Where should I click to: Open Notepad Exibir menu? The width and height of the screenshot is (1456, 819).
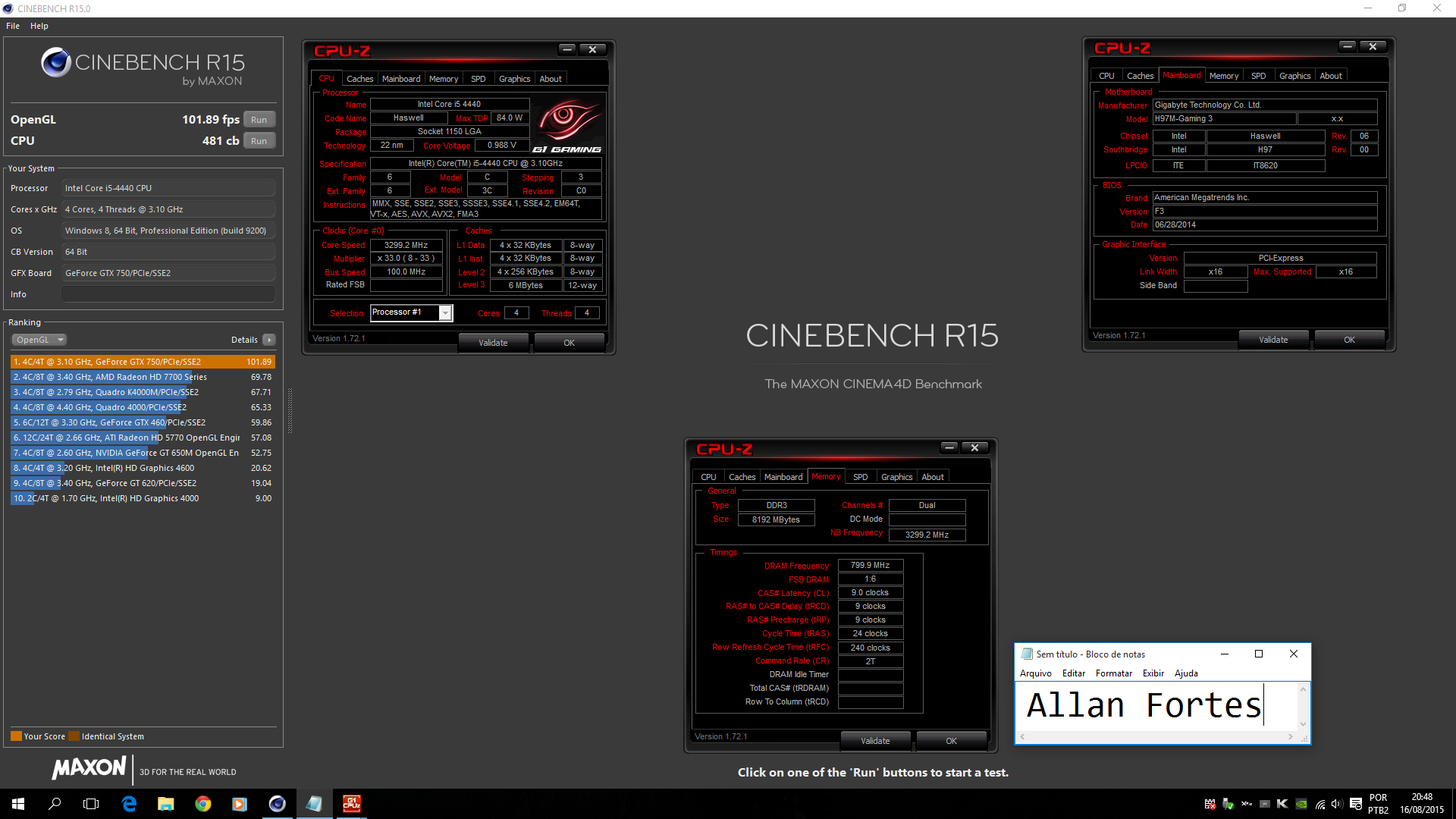point(1153,673)
